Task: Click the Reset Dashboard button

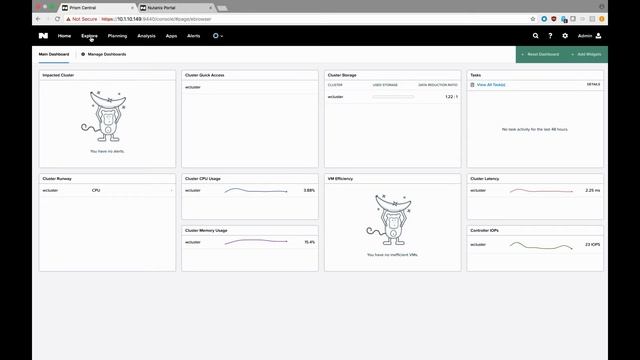Action: 540,54
